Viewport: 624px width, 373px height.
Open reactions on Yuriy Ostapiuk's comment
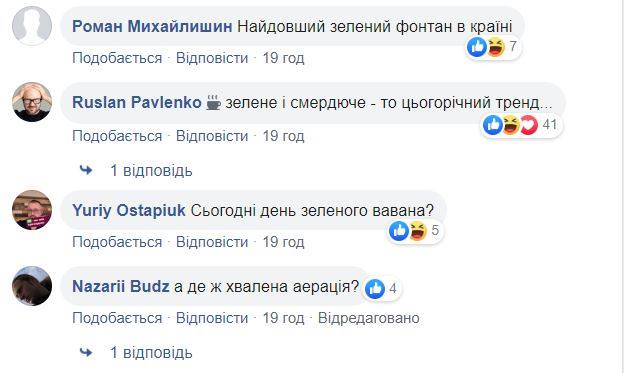(x=415, y=230)
